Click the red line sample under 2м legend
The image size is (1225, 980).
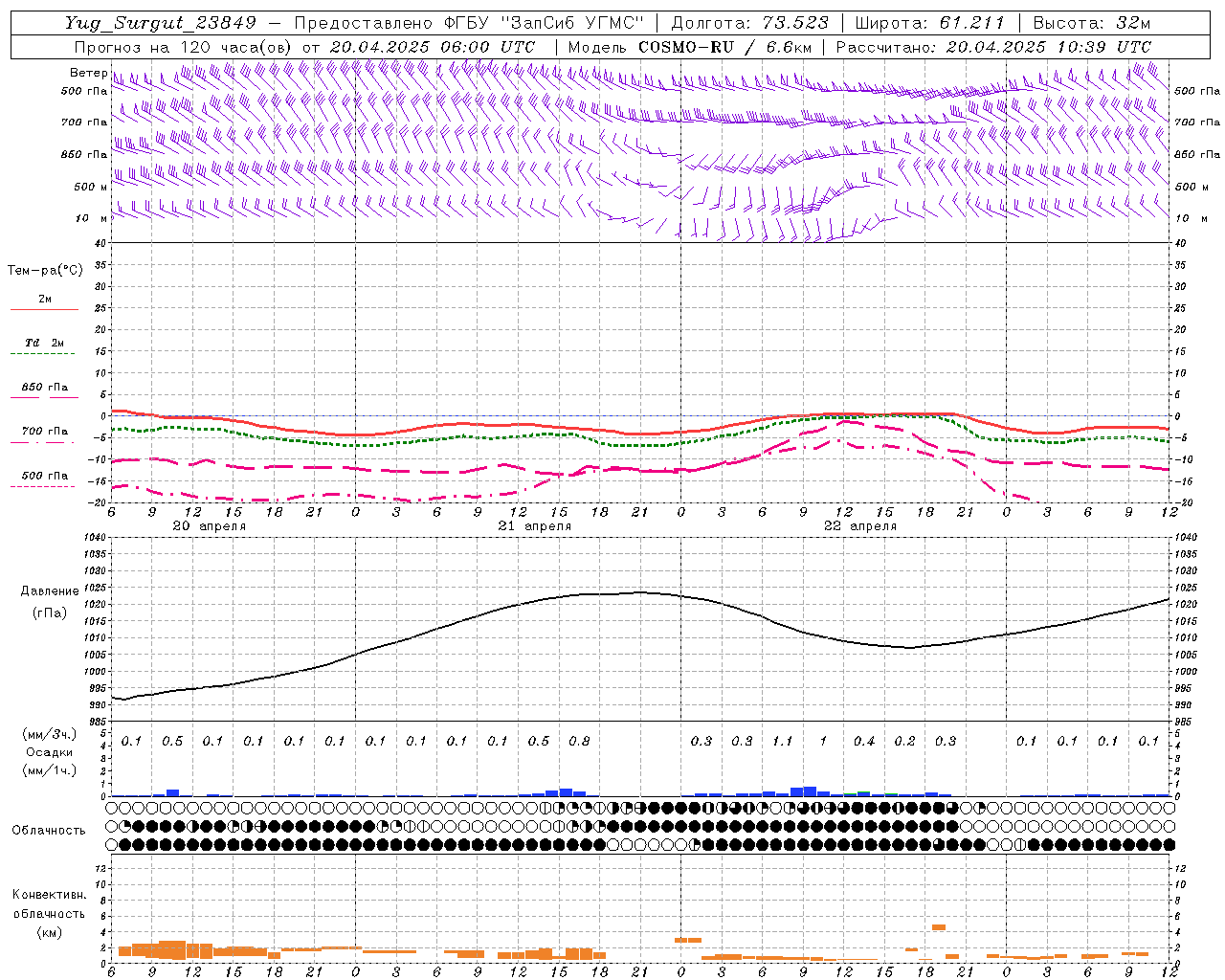pos(44,310)
